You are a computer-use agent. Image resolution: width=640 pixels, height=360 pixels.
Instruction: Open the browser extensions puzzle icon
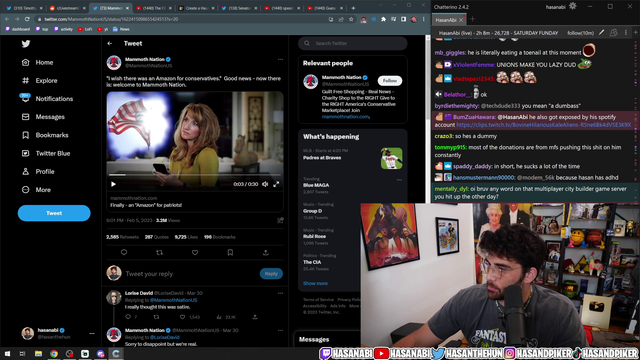coord(383,19)
